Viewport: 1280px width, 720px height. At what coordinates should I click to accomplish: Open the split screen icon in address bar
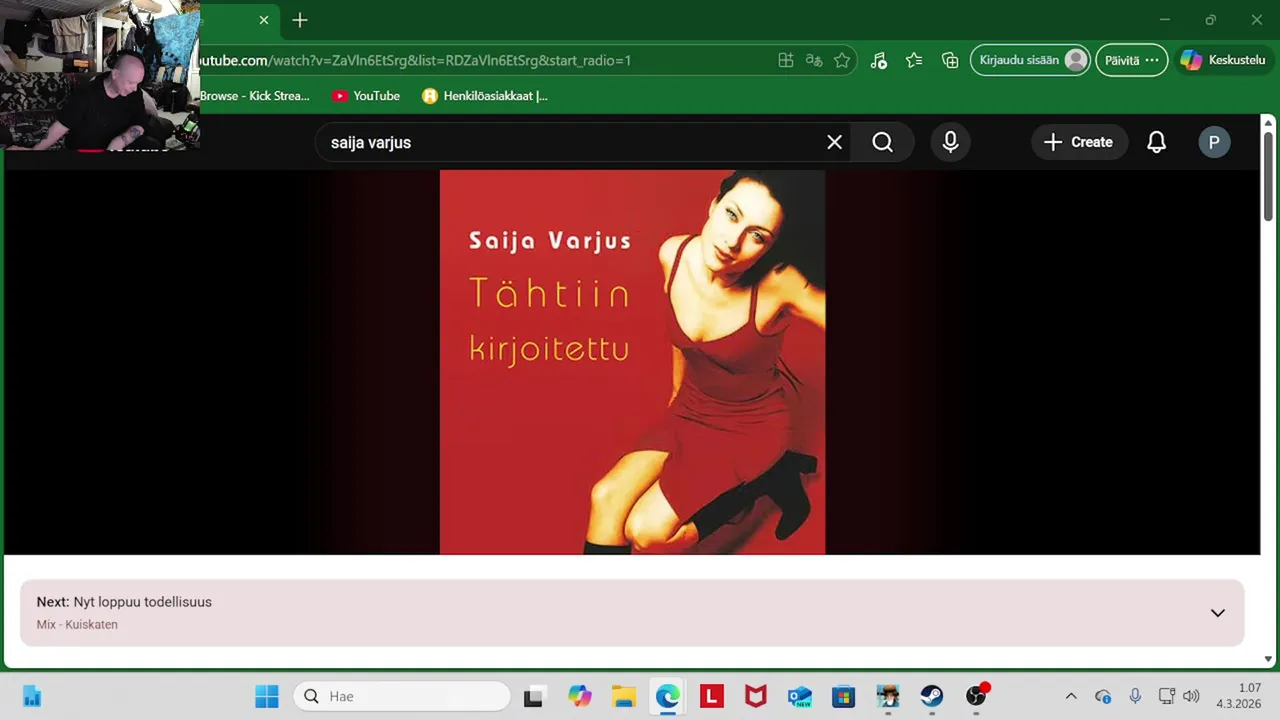click(786, 60)
